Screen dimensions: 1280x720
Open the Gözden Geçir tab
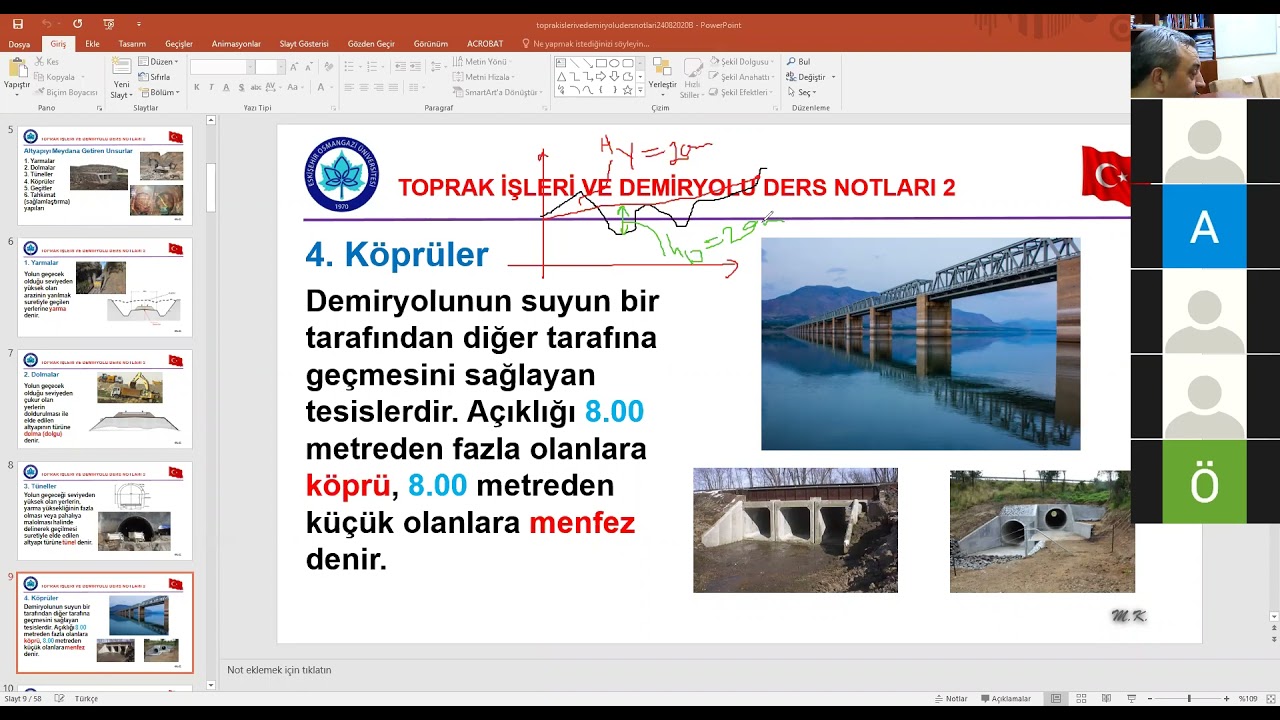tap(371, 44)
